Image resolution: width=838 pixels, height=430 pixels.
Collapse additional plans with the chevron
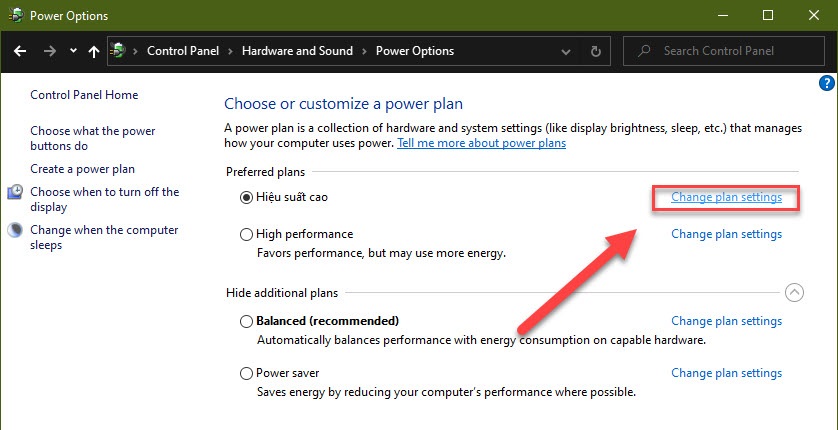(795, 293)
